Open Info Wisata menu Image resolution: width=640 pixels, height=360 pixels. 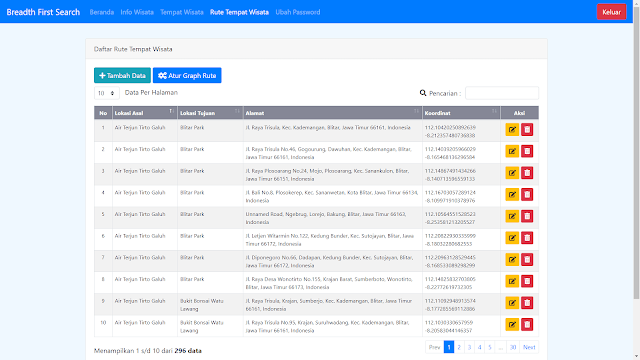(x=137, y=12)
